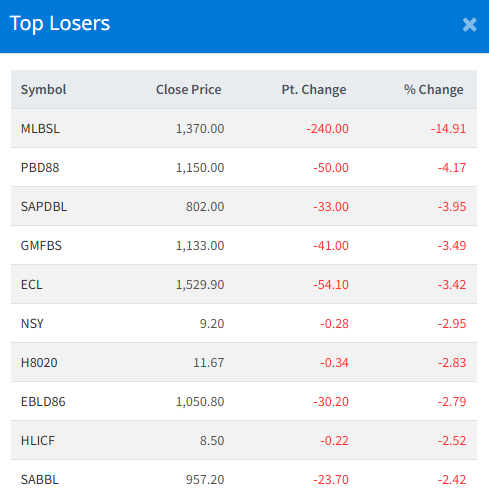489x495 pixels.
Task: Select MLBSL close price 1,370.00
Action: click(200, 128)
